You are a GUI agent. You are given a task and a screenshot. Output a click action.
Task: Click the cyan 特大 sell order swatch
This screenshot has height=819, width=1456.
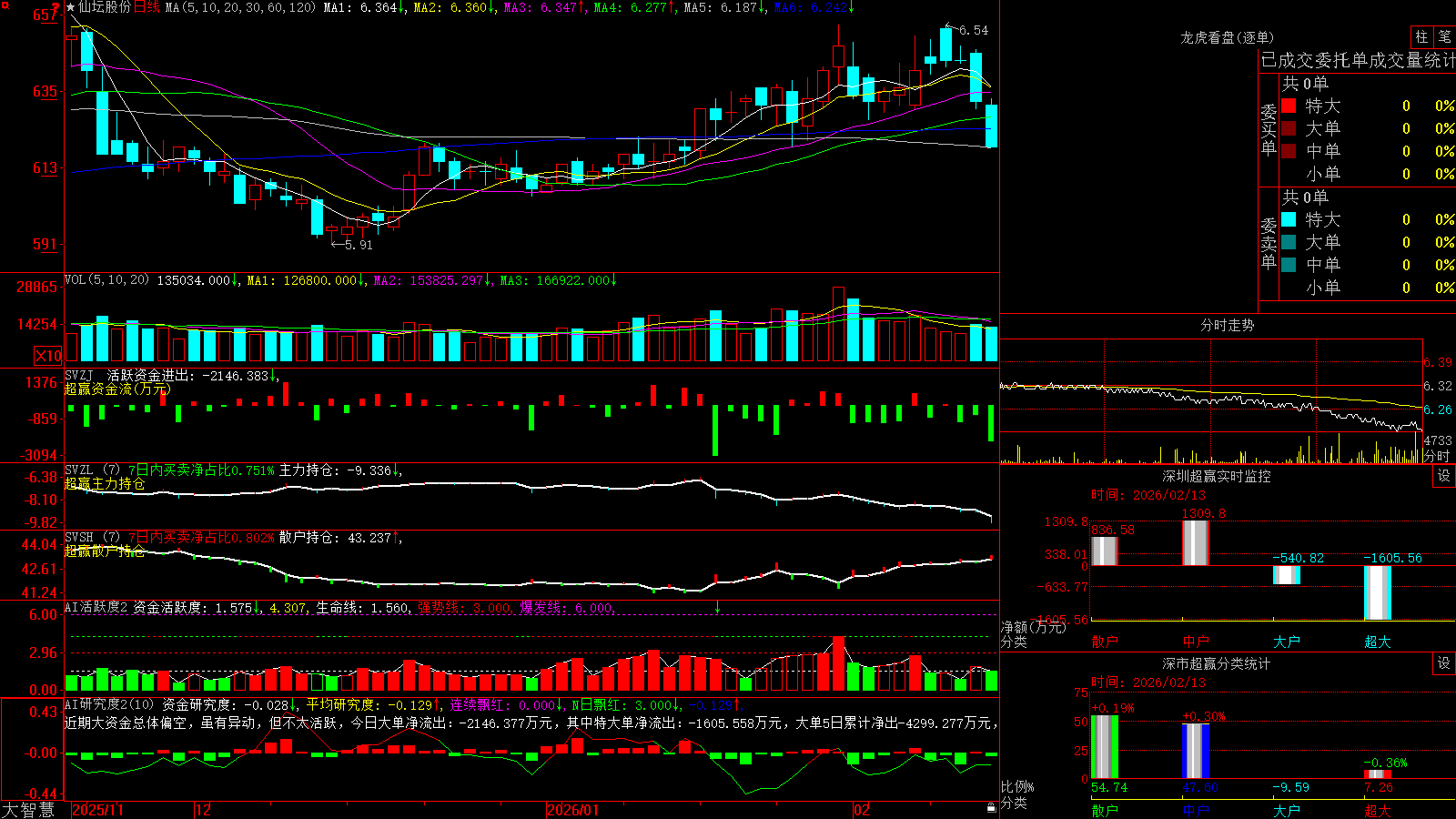tap(1289, 219)
